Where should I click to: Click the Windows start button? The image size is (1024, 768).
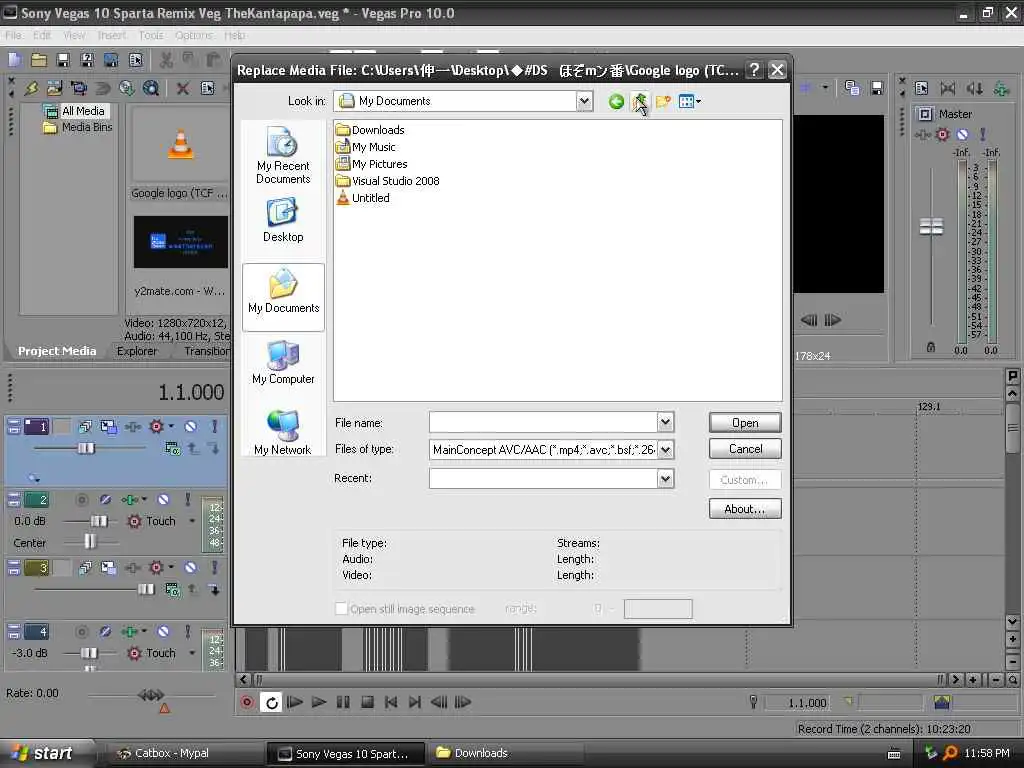[43, 753]
